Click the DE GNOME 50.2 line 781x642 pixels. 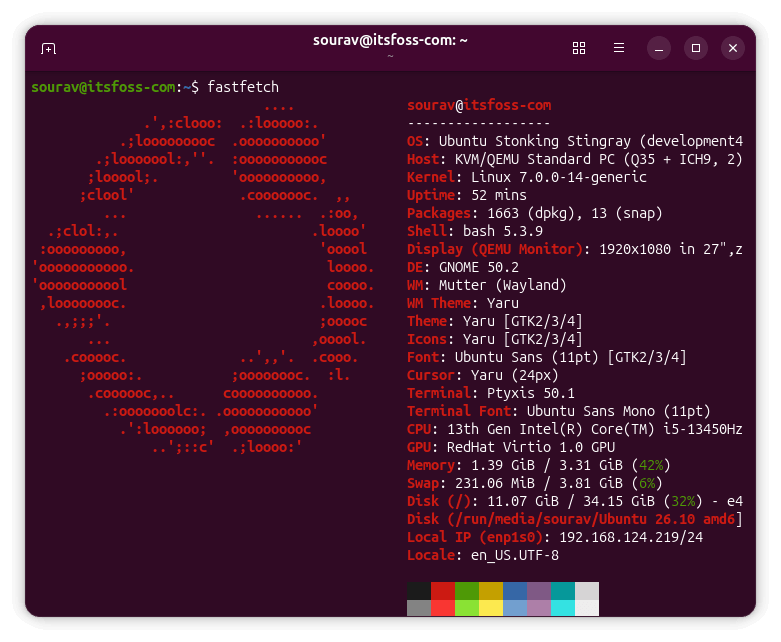point(463,267)
